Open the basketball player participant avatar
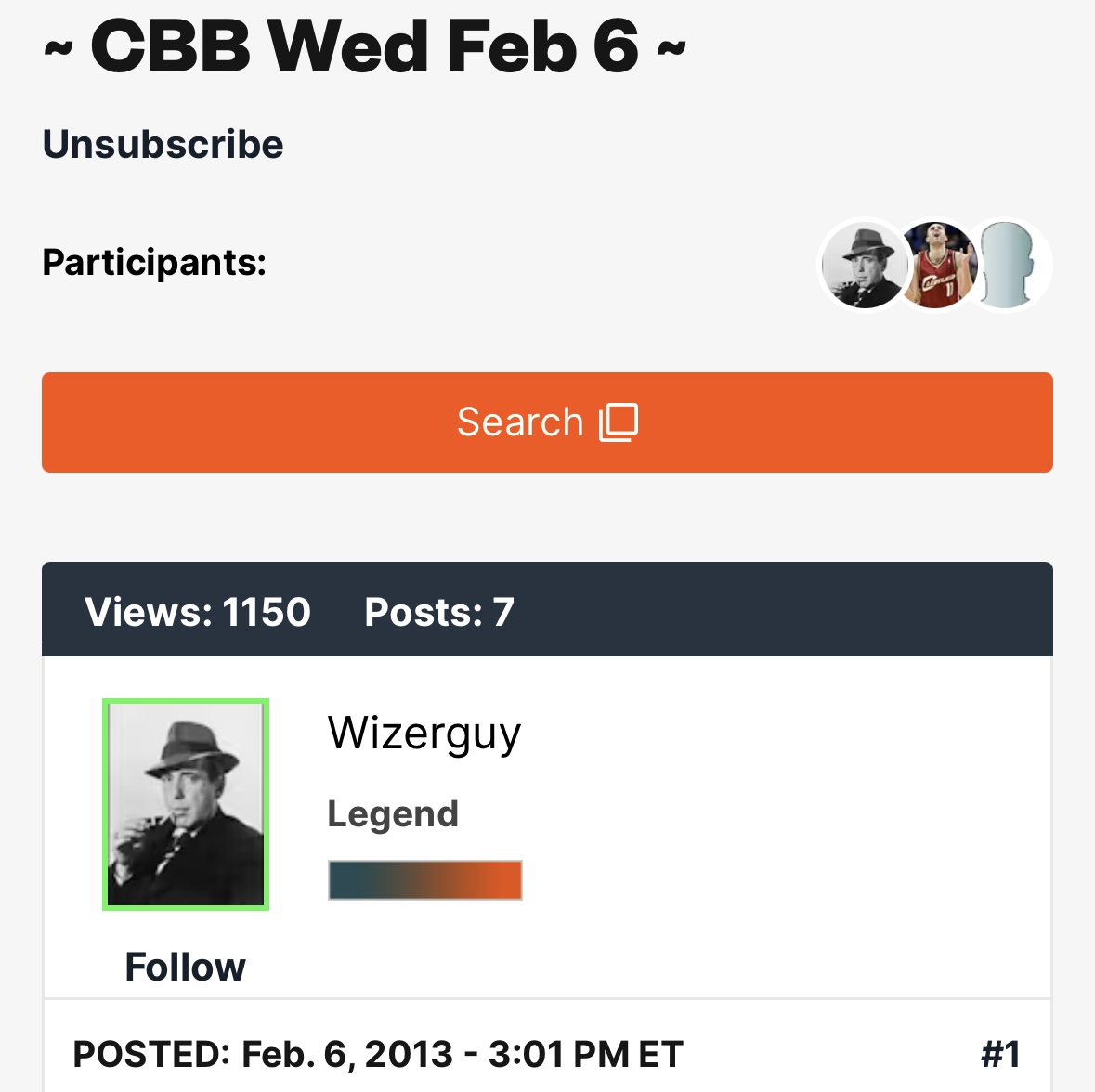Image resolution: width=1095 pixels, height=1092 pixels. point(936,266)
